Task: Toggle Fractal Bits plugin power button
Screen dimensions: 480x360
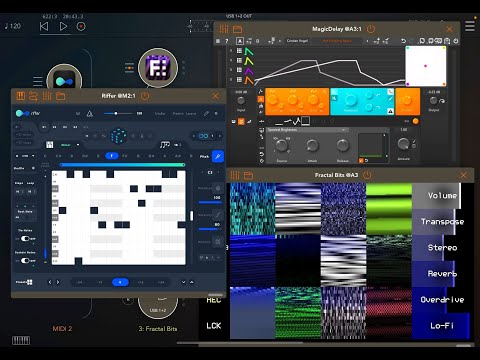Action: pos(367,175)
